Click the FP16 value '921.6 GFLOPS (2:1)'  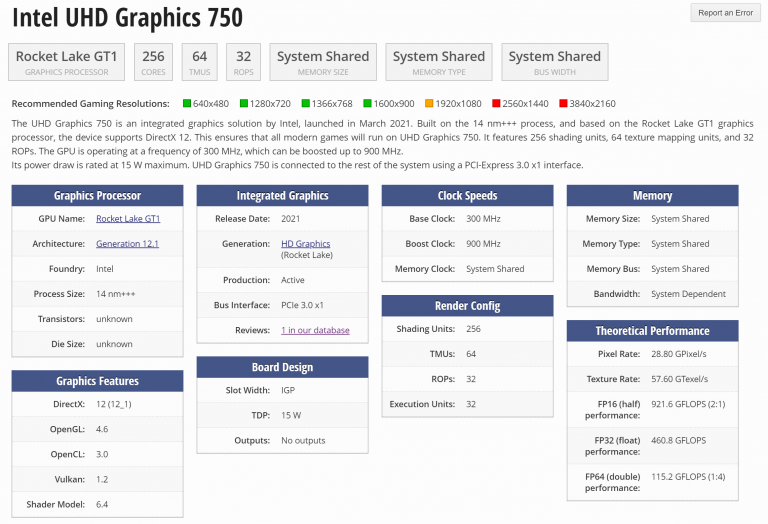click(x=688, y=404)
